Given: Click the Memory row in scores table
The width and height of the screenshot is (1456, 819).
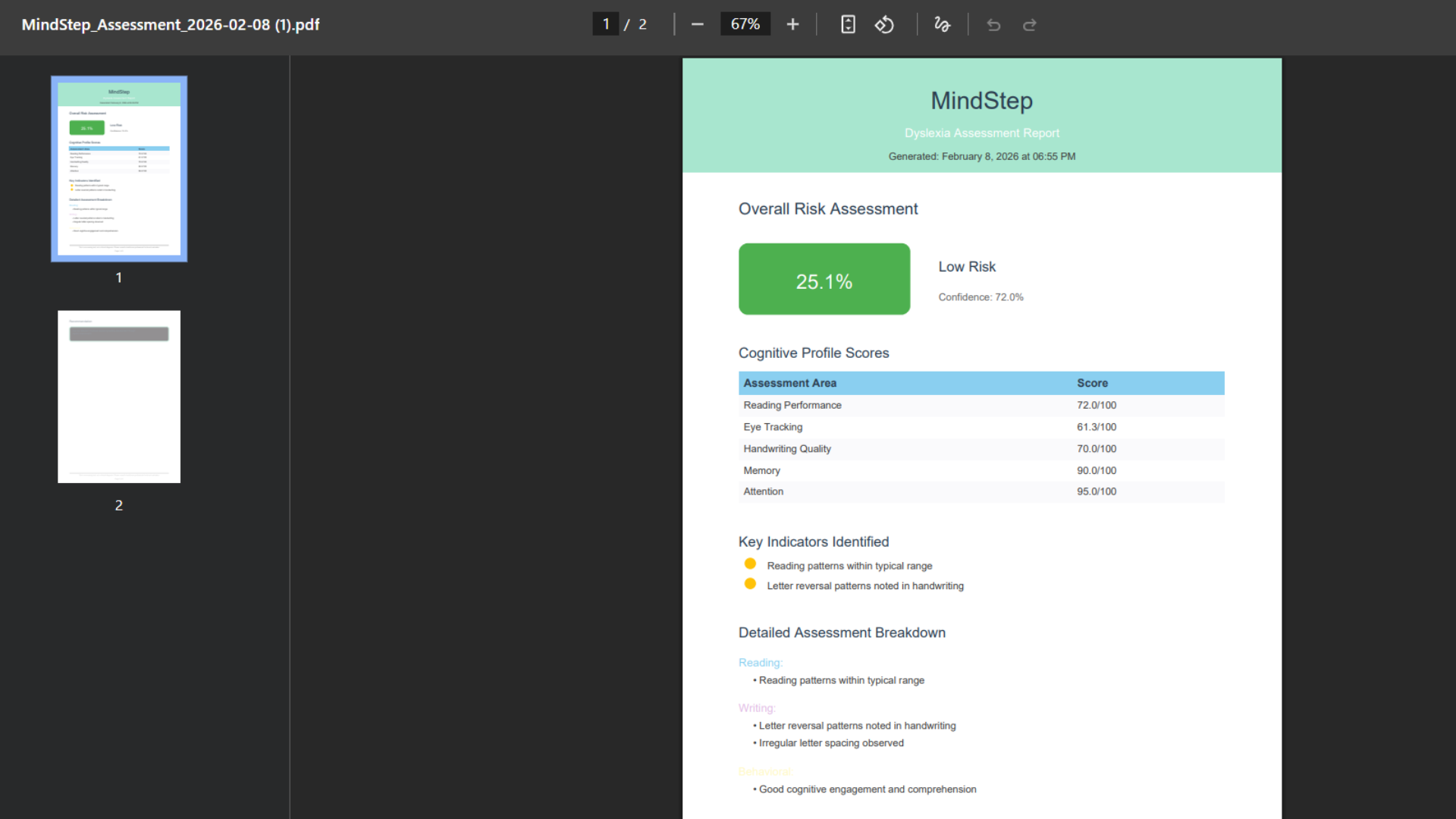Looking at the screenshot, I should pos(761,470).
